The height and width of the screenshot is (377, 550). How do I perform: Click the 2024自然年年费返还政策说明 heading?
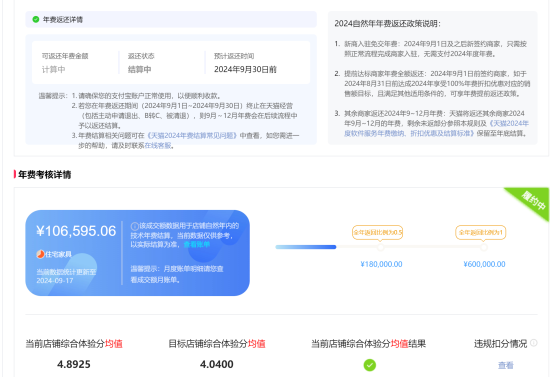click(387, 23)
